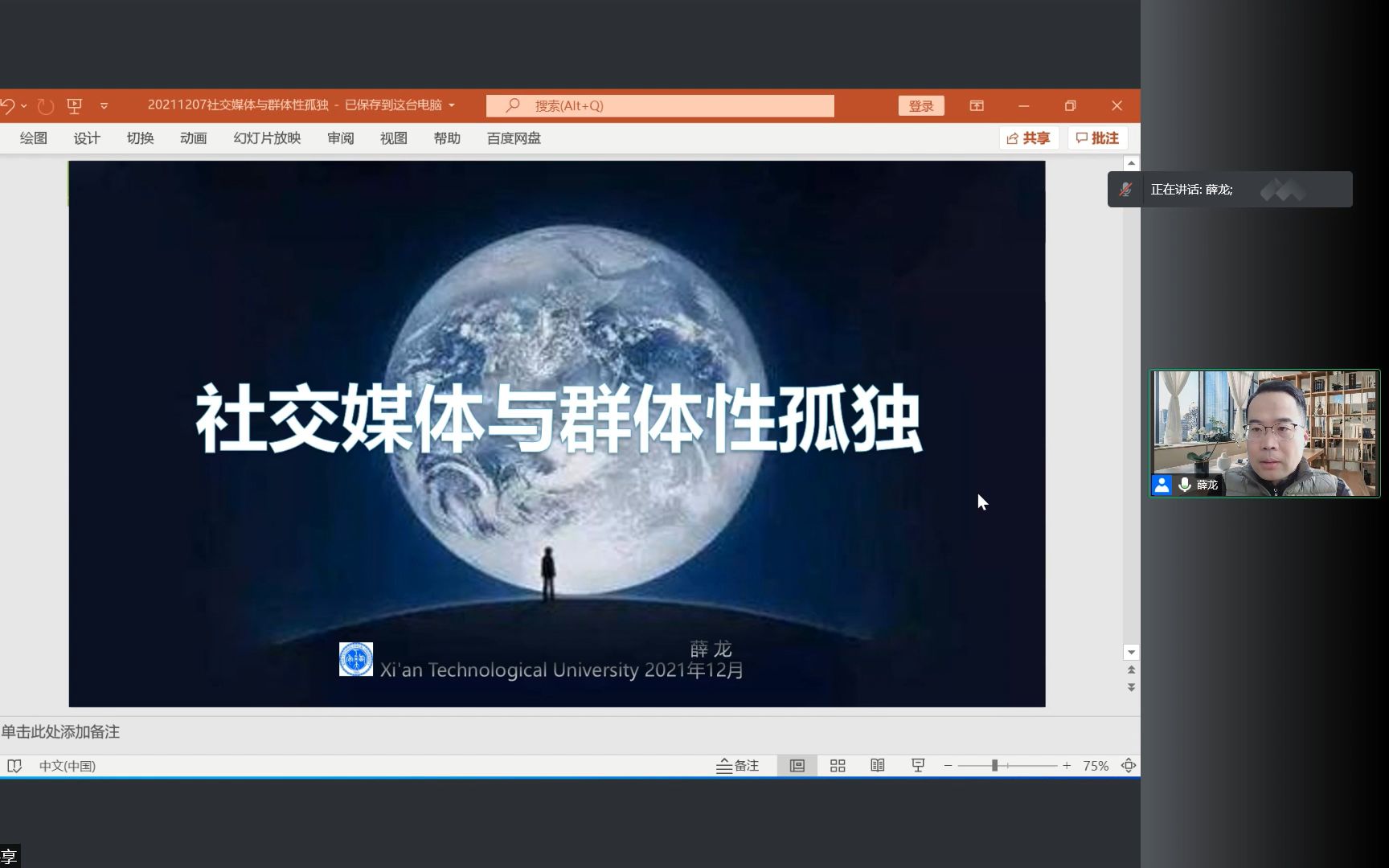Screen dimensions: 1389x868
Task: Click the university logo on slide
Action: click(x=356, y=659)
